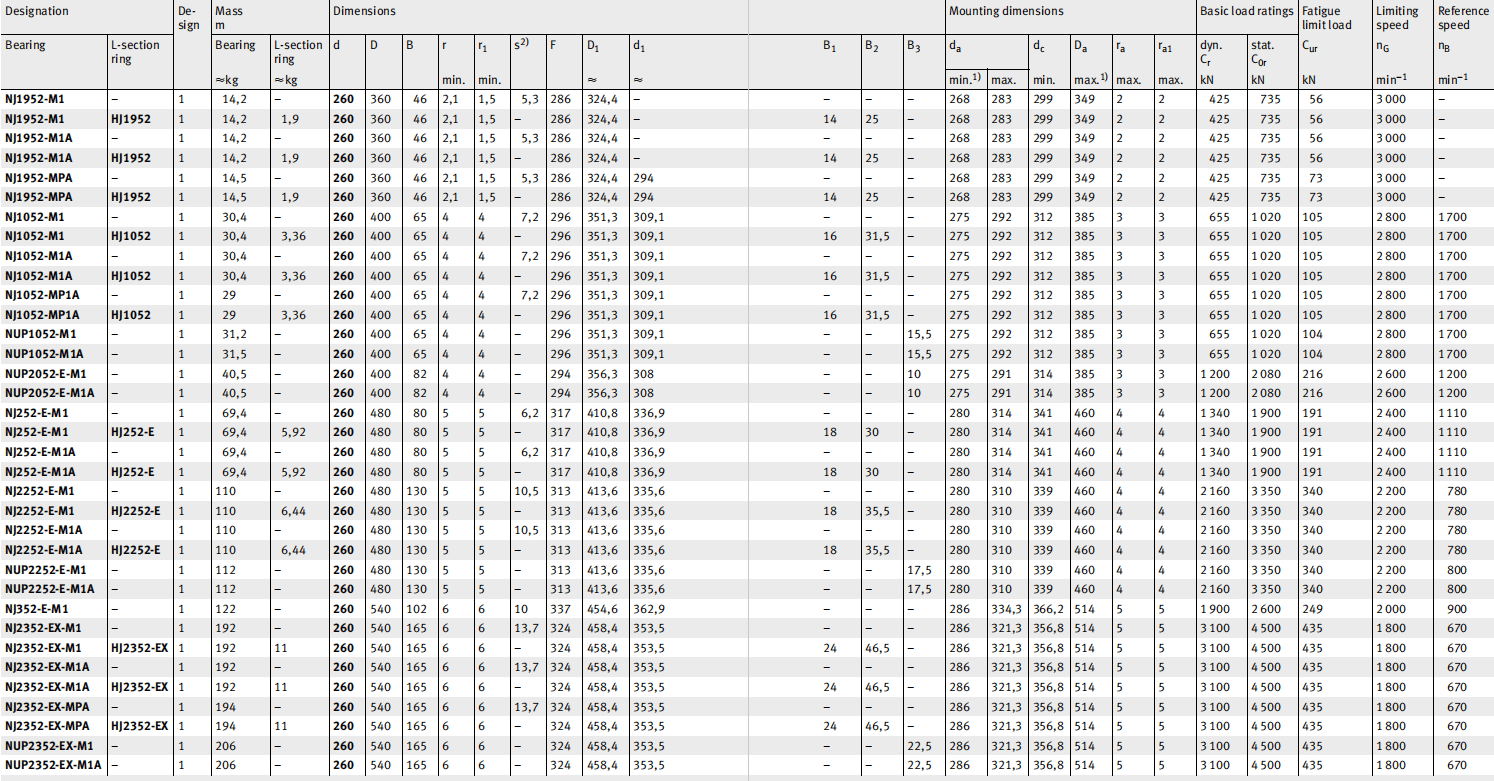Select the 454,2 D1 dimension value
This screenshot has height=781, width=1494.
601,609
